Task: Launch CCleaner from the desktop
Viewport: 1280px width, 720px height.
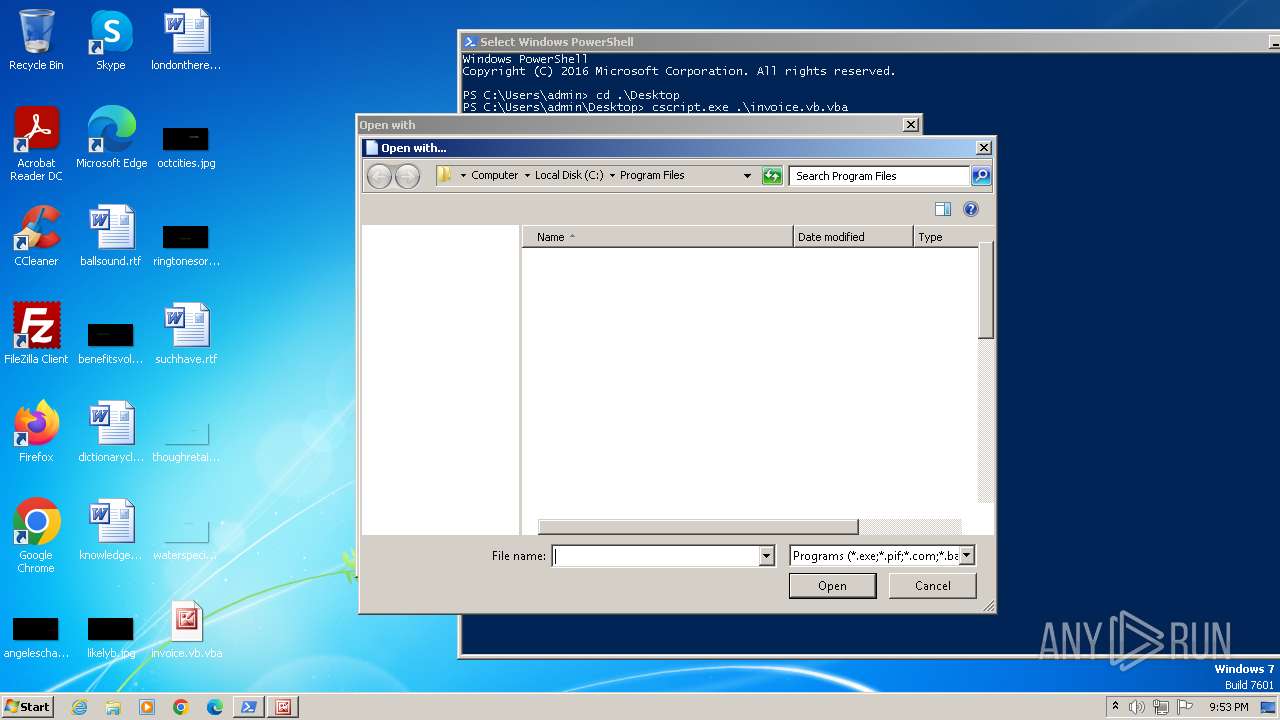Action: coord(36,236)
